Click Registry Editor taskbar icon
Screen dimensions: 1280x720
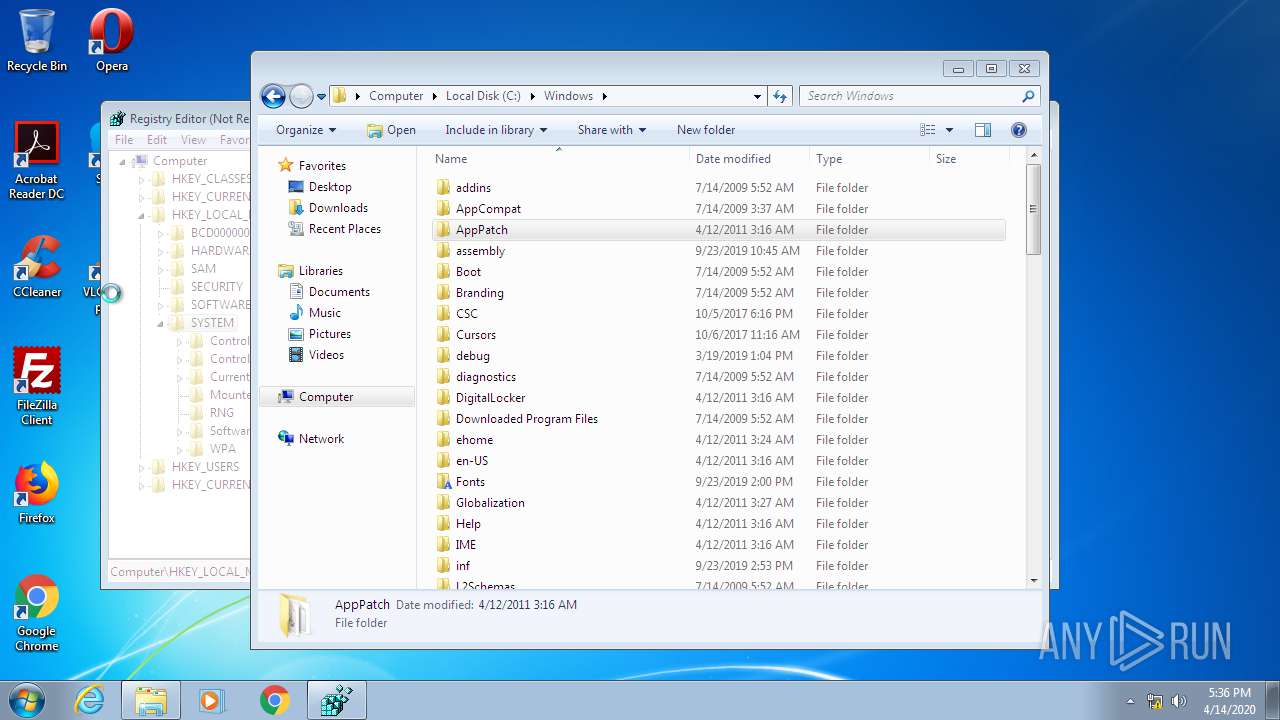click(336, 700)
